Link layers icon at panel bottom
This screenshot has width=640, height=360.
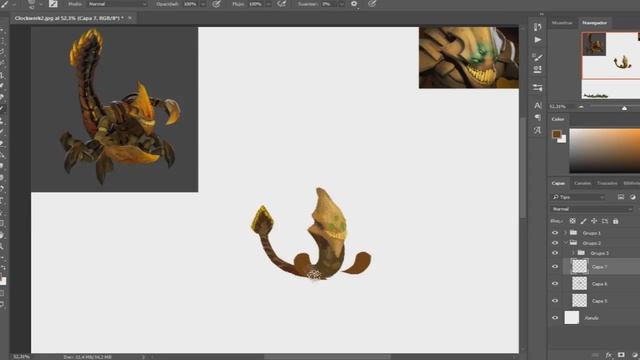[x=596, y=355]
